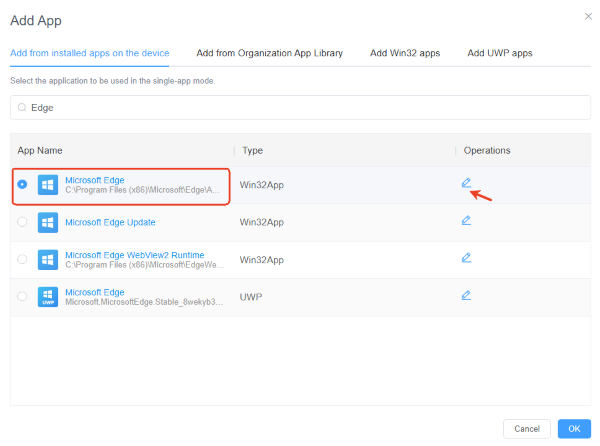
Task: Select the UWP Microsoft Edge radio button
Action: (x=22, y=296)
